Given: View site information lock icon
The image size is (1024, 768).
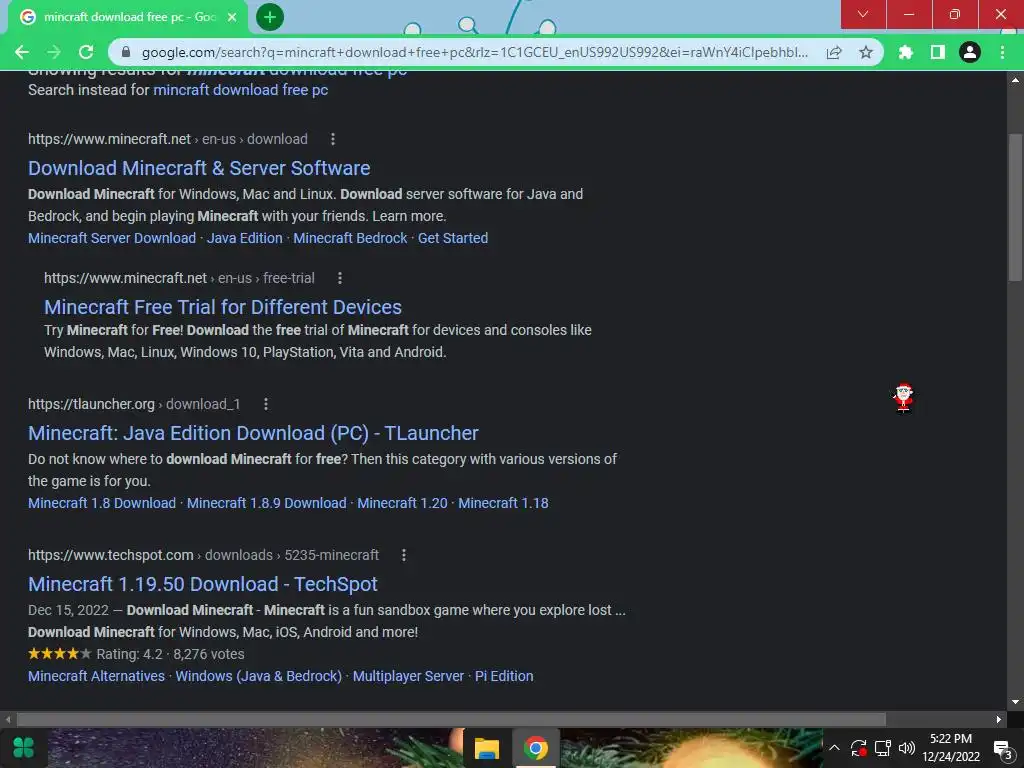Looking at the screenshot, I should [126, 52].
